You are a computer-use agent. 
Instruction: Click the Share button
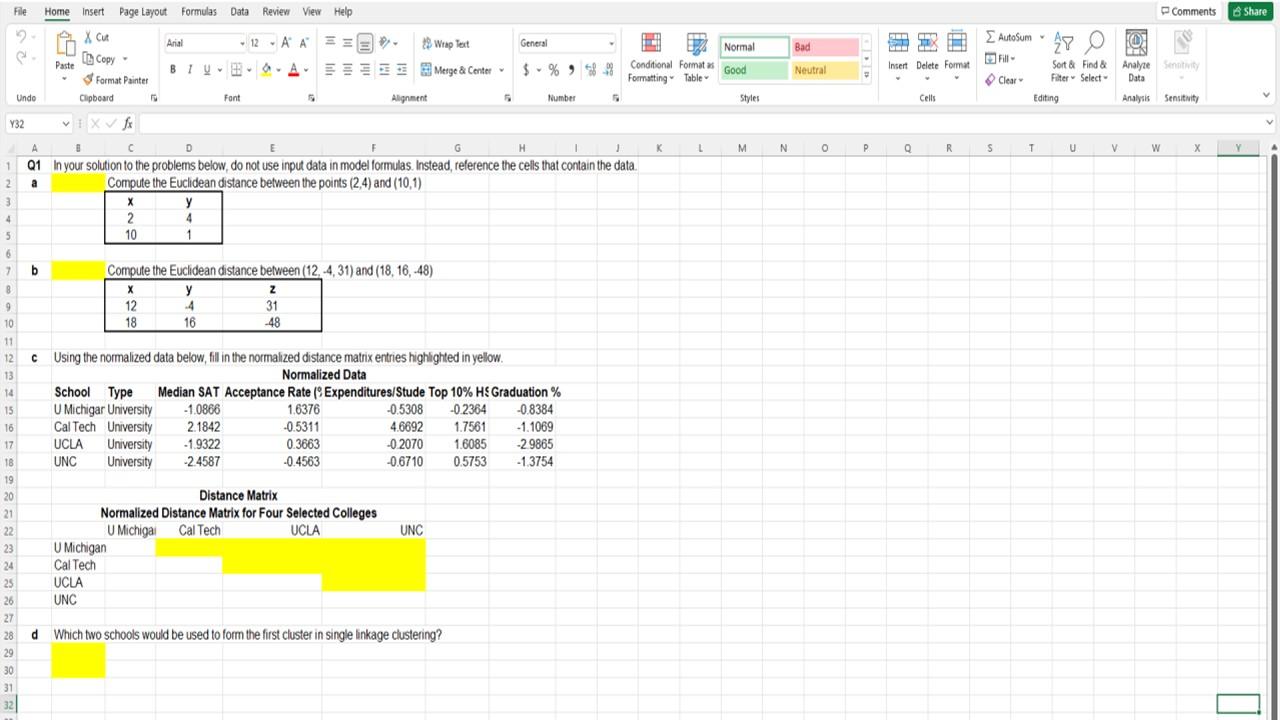(1248, 11)
